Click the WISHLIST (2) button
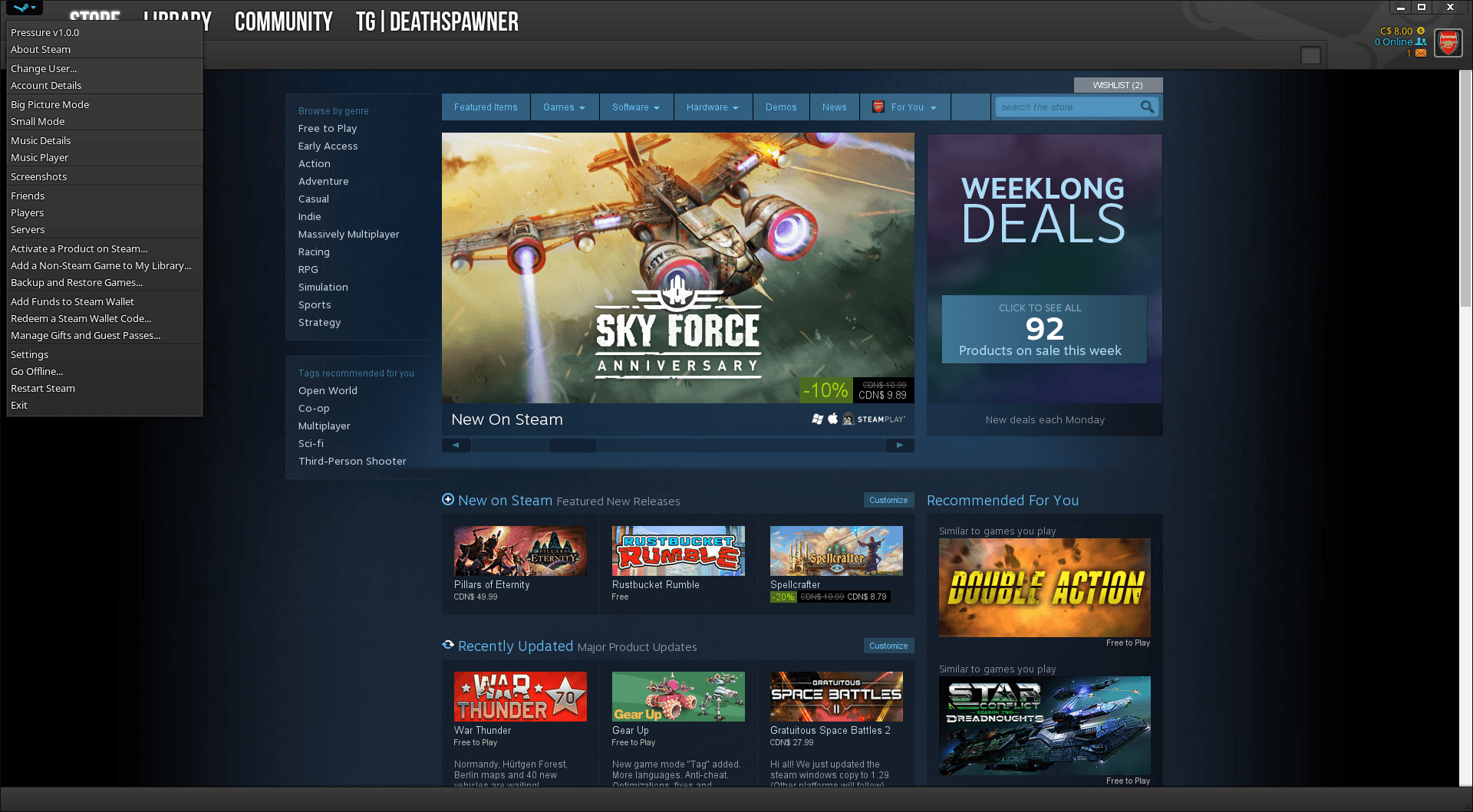 point(1118,85)
